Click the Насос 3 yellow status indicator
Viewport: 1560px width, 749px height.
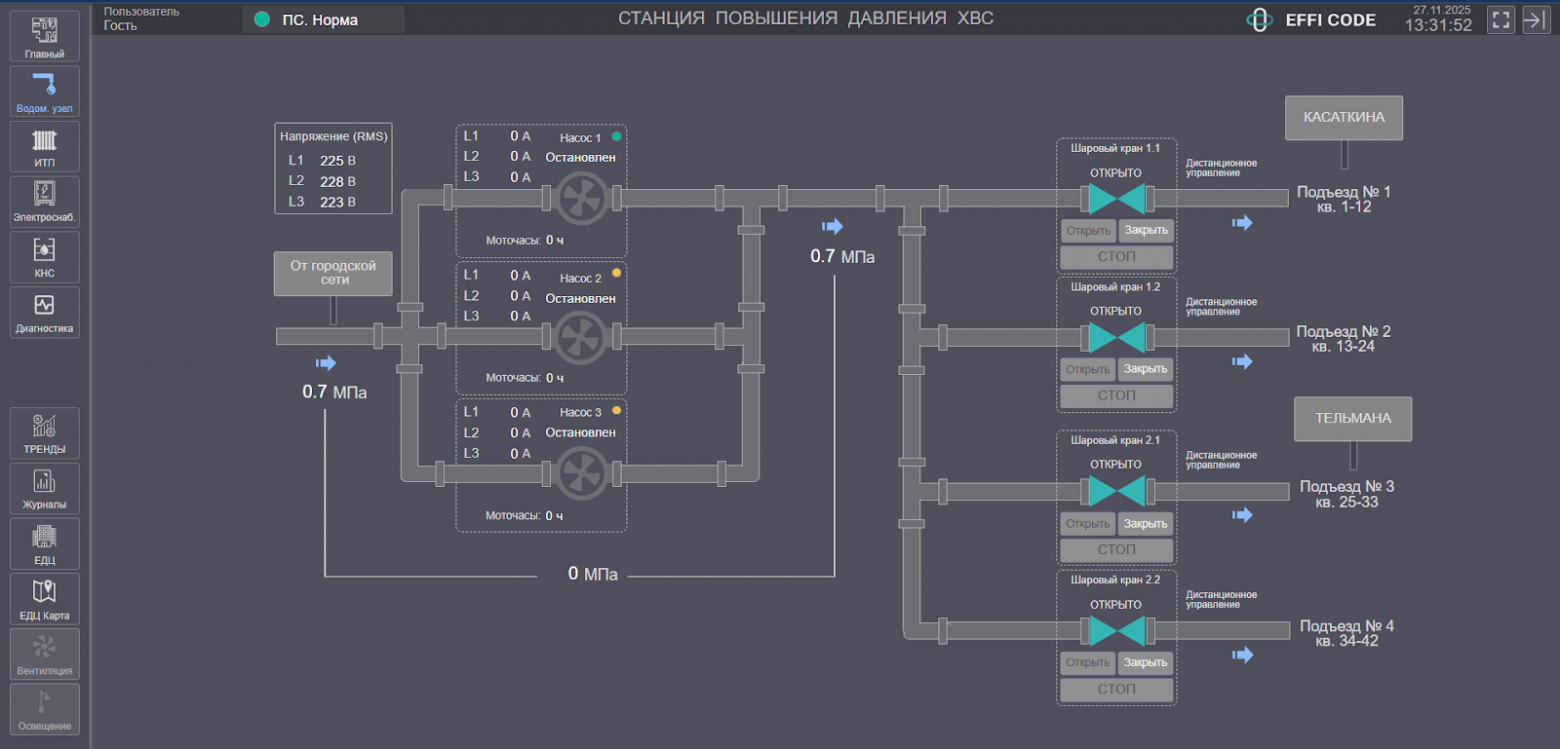click(616, 411)
